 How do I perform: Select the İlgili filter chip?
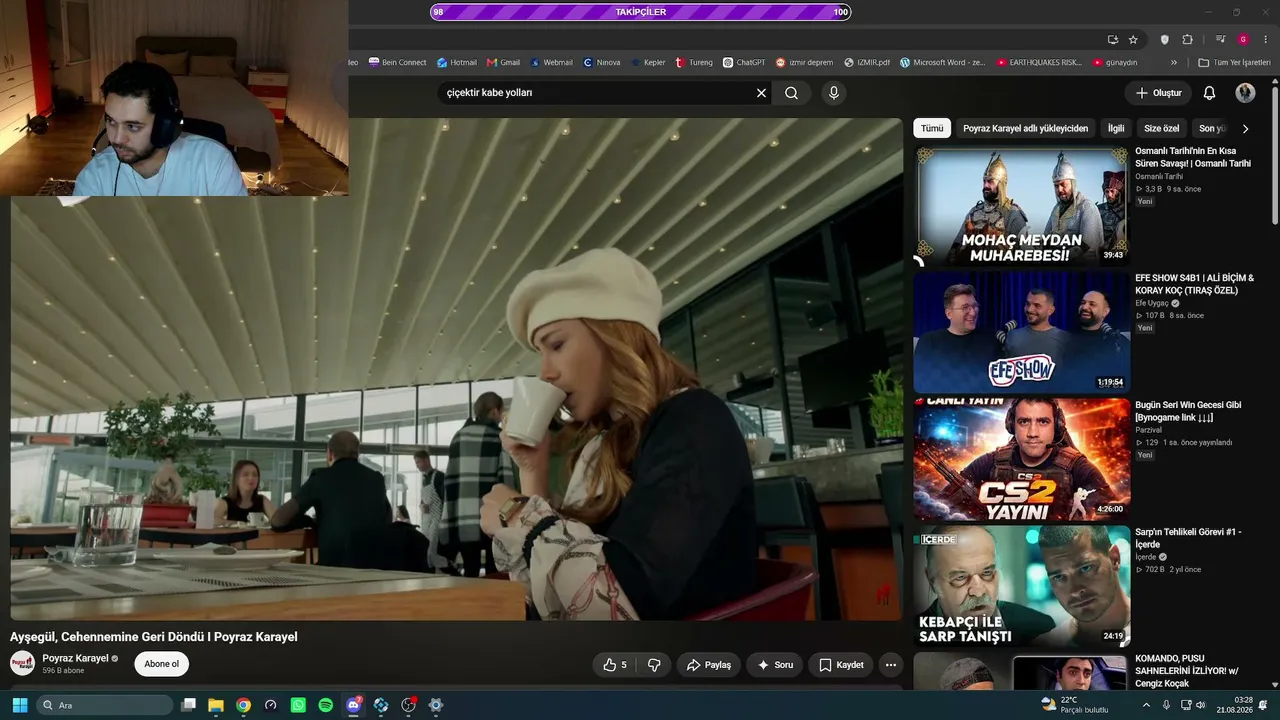[x=1116, y=128]
